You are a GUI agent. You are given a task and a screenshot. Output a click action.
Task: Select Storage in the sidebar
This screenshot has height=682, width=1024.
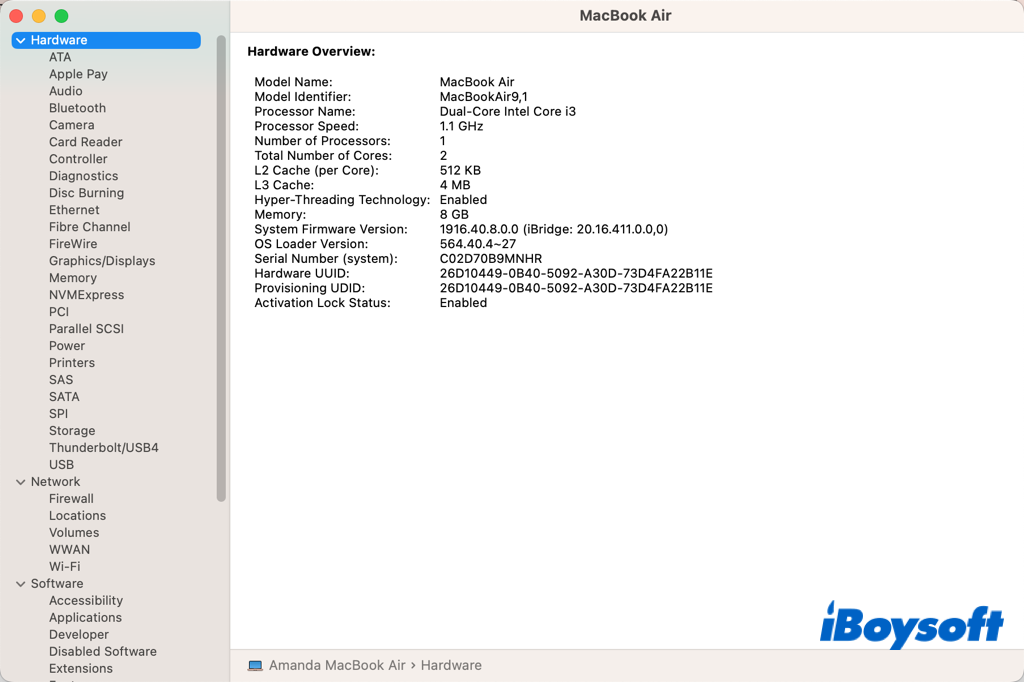72,431
